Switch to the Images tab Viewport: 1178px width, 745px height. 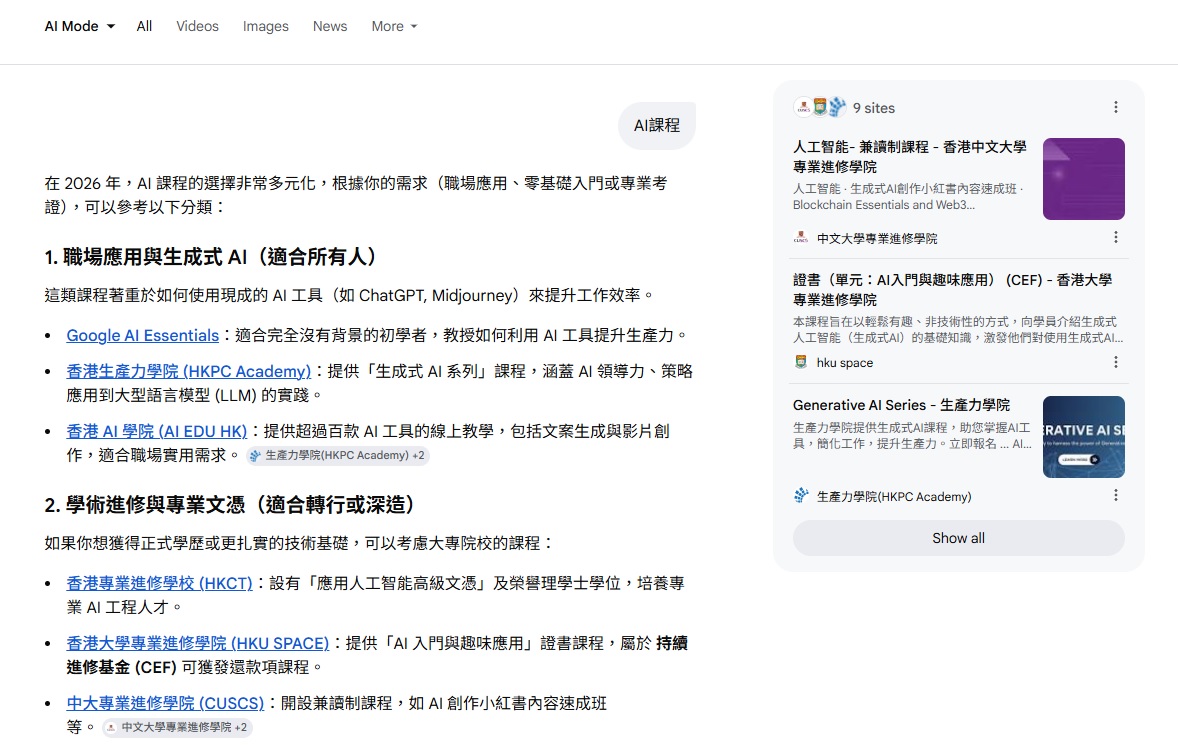click(x=265, y=26)
